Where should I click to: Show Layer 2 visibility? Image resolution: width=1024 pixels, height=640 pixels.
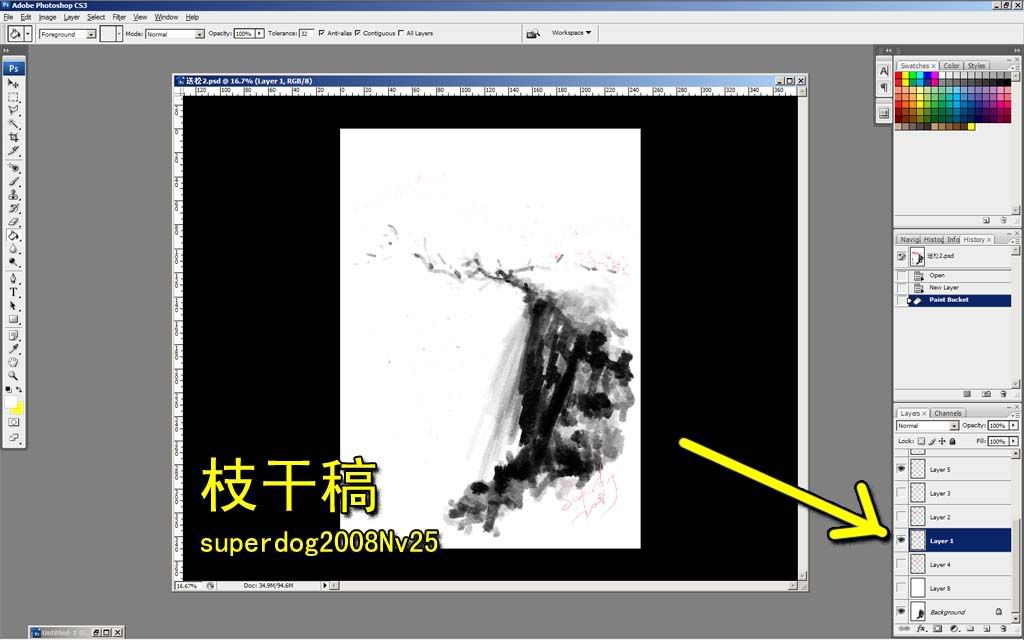point(901,517)
